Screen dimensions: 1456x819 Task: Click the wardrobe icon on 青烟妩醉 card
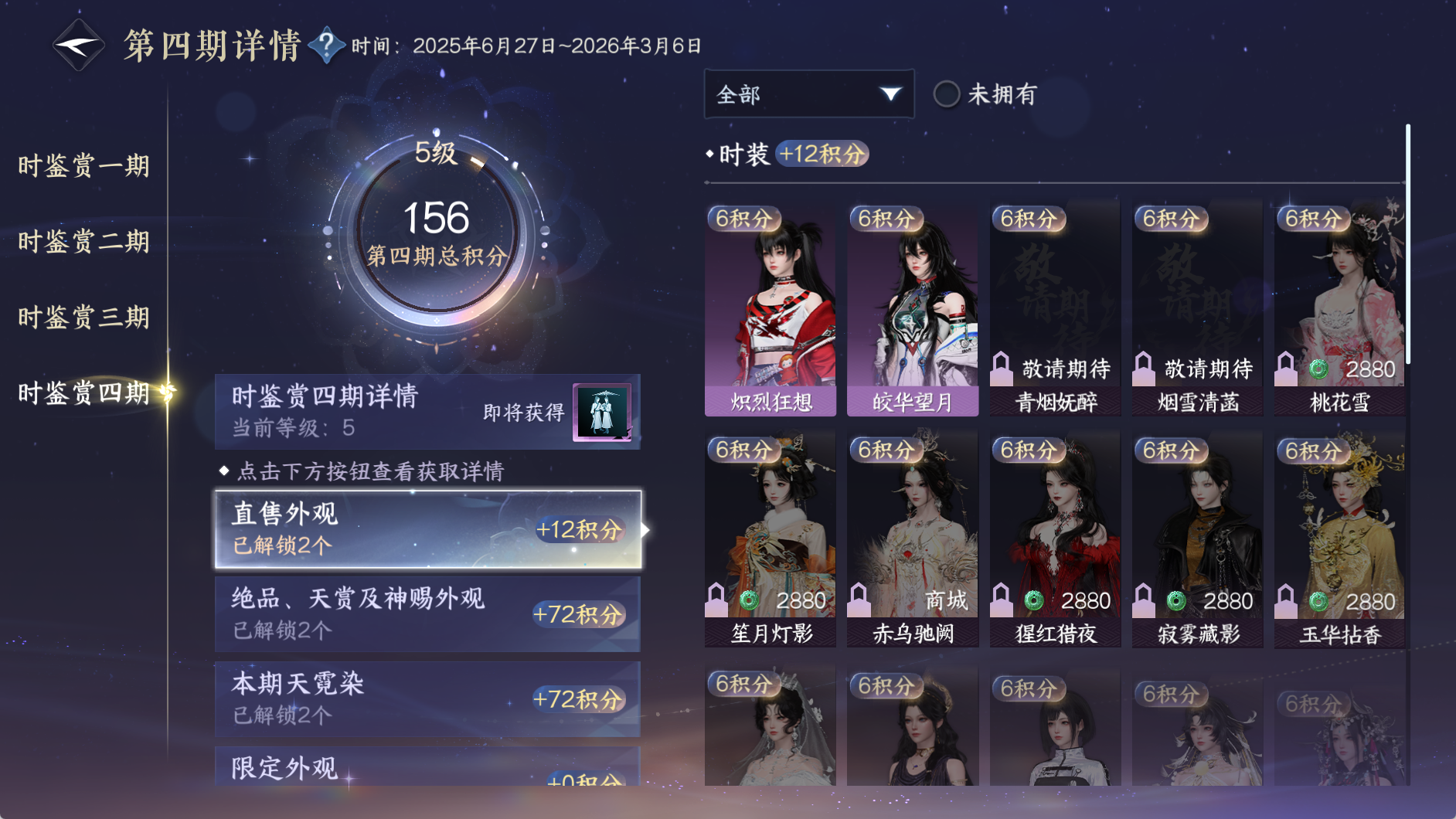[x=1002, y=369]
